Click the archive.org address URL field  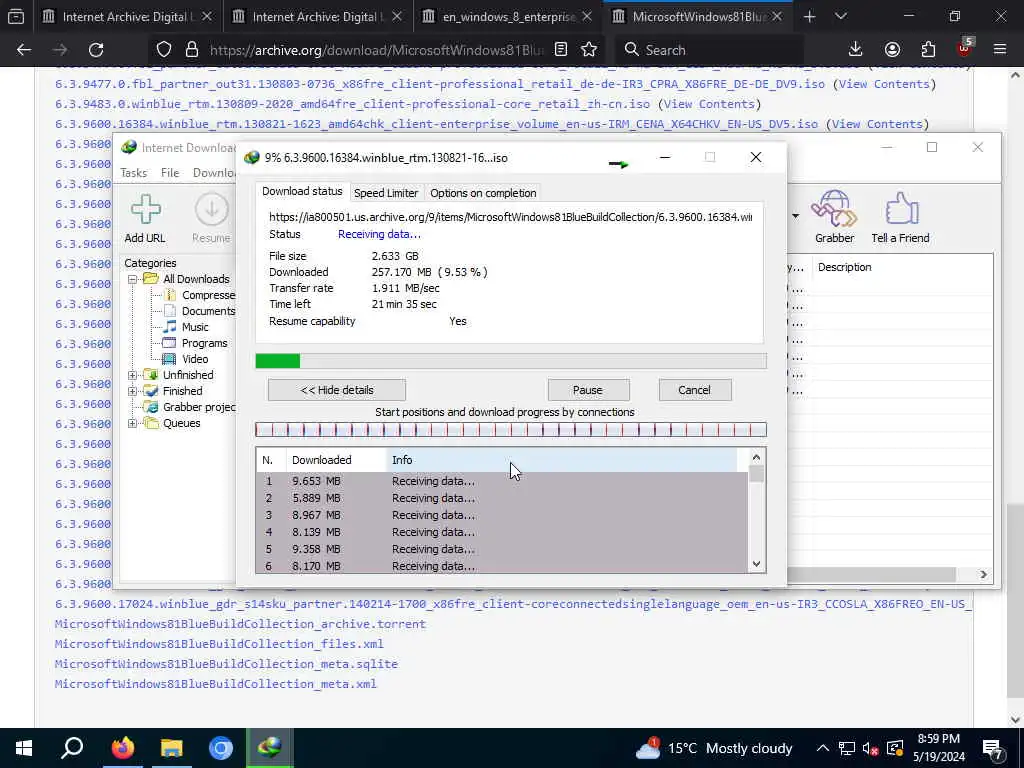coord(376,50)
